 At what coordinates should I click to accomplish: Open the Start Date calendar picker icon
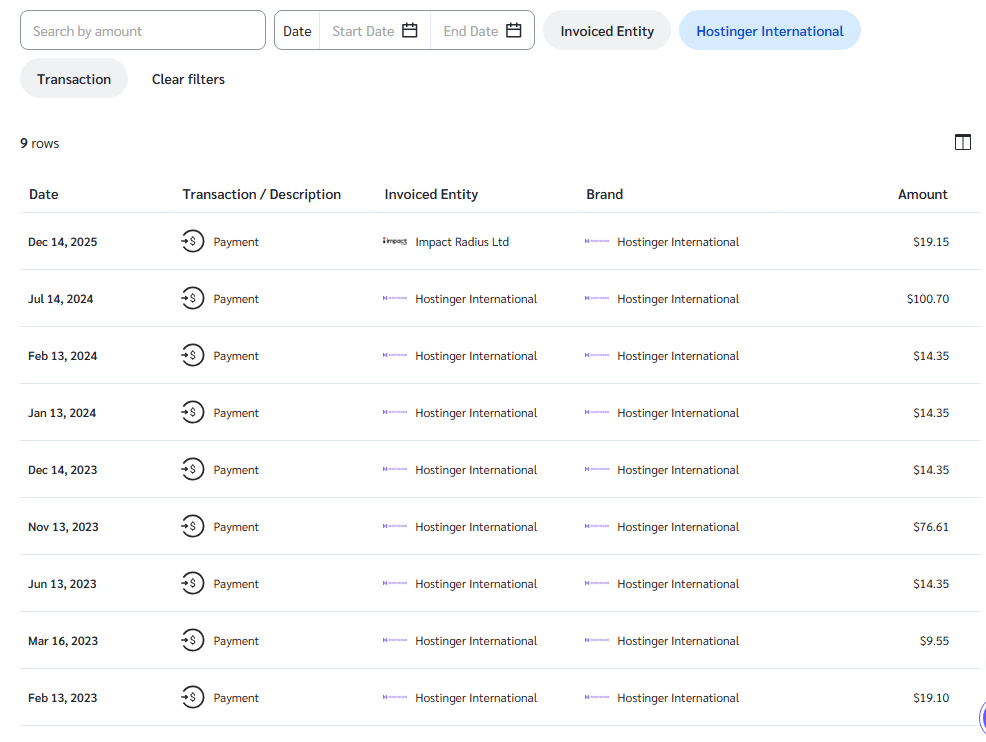tap(409, 30)
